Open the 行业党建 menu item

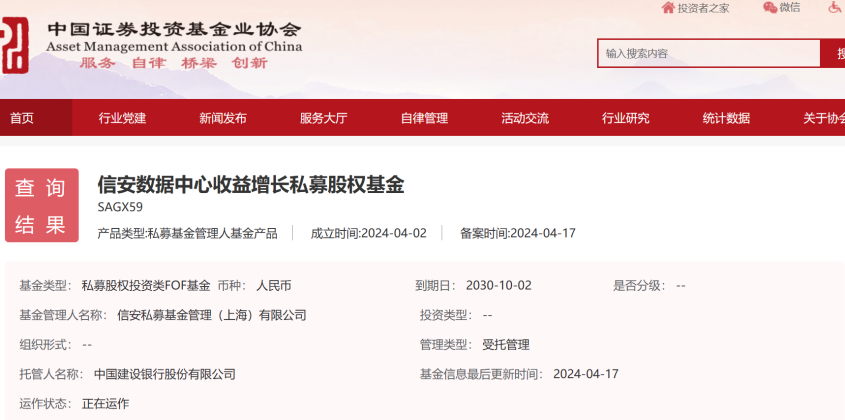122,118
